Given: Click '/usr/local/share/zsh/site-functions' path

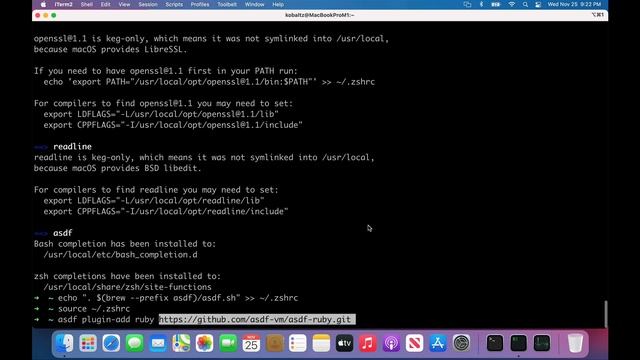Looking at the screenshot, I should [127, 287].
